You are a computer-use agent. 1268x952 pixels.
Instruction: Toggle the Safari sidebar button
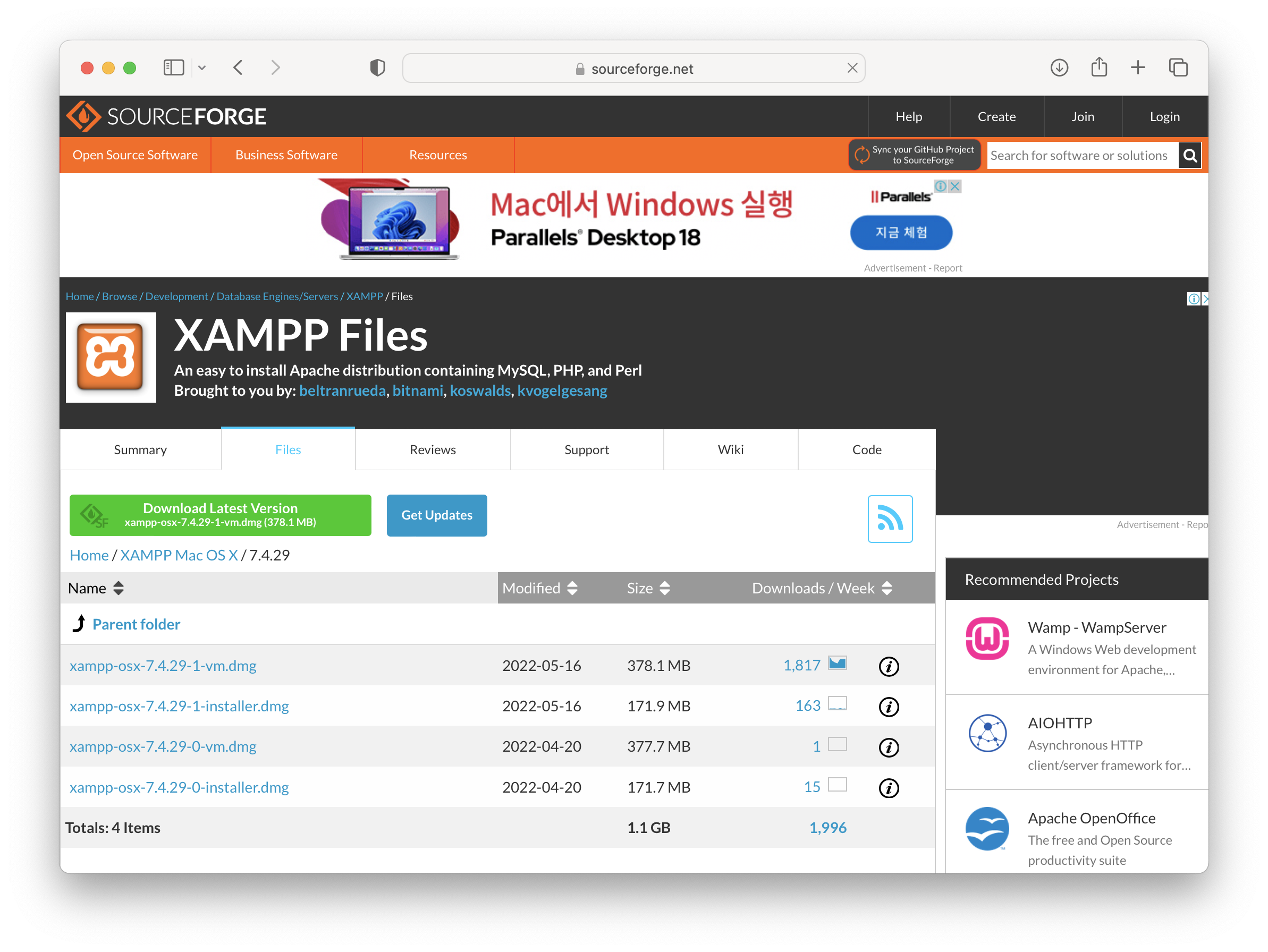tap(173, 68)
